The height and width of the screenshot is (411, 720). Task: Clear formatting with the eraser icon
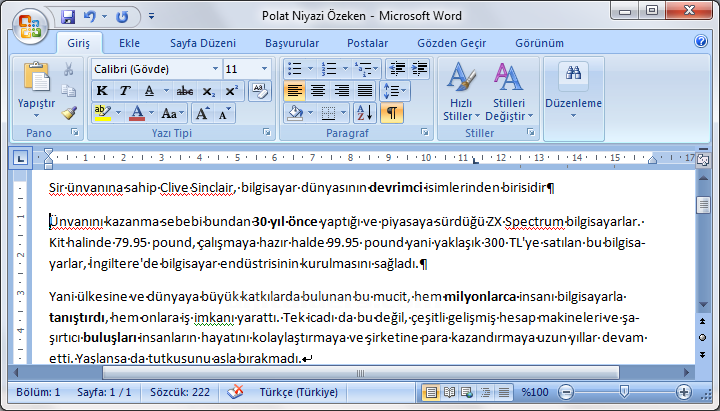coord(260,91)
